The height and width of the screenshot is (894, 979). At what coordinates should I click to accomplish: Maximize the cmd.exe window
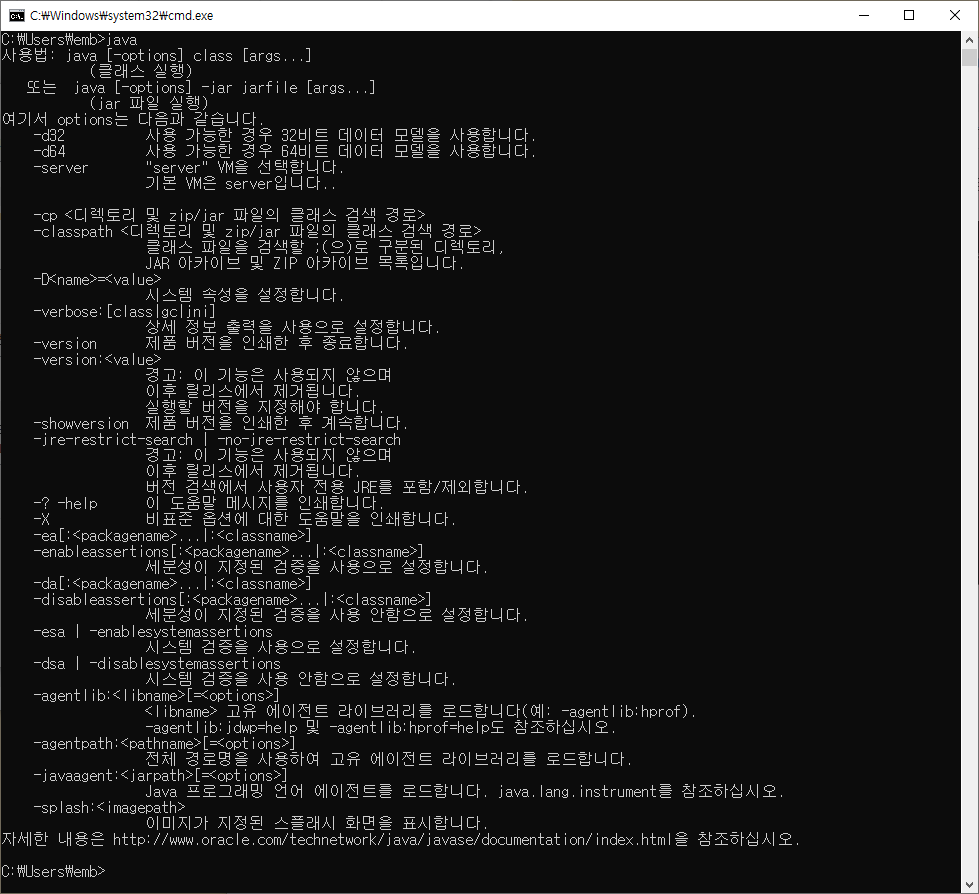(x=909, y=16)
